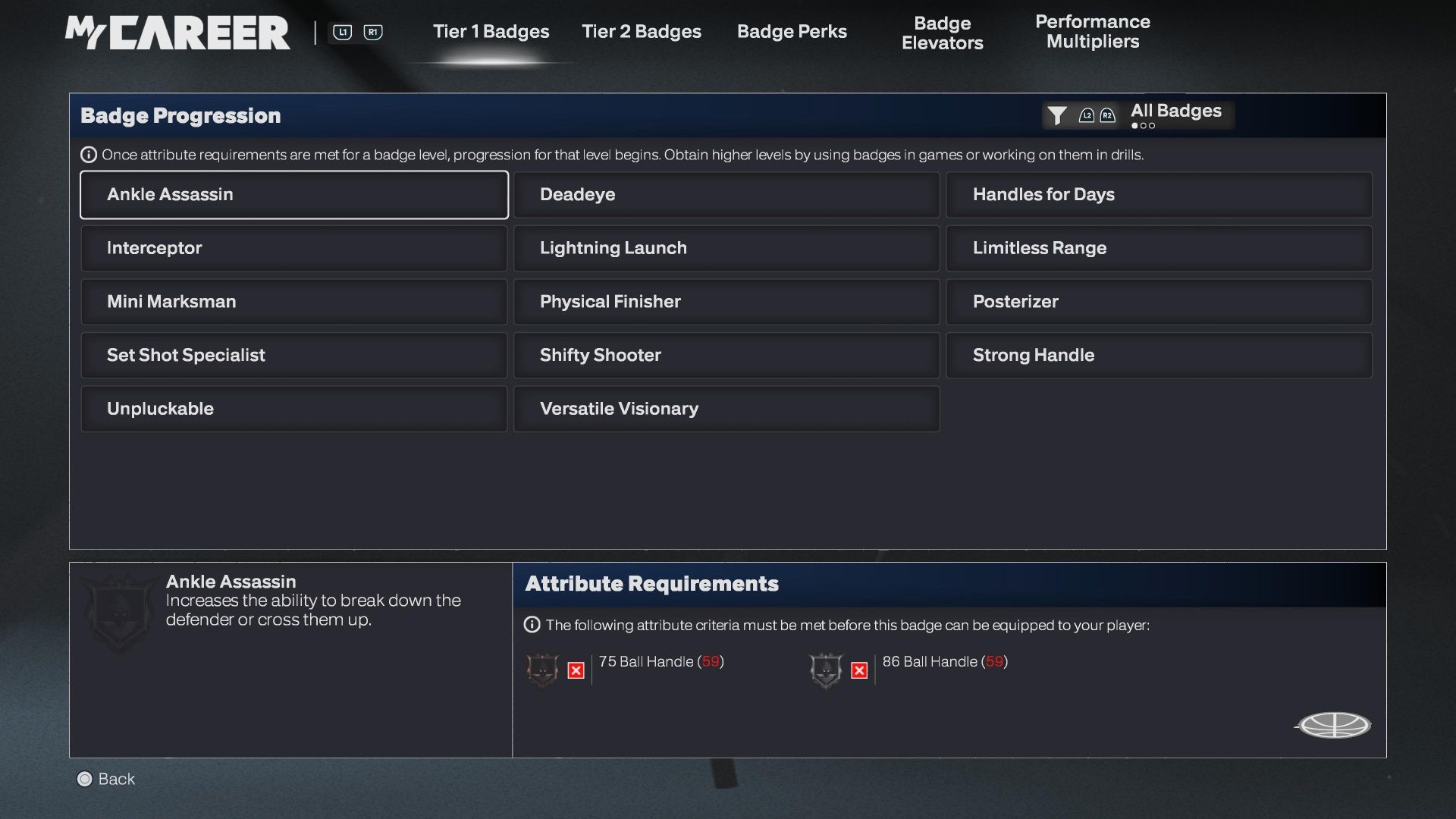This screenshot has height=819, width=1456.
Task: Click the R1 bumper icon
Action: tap(372, 32)
